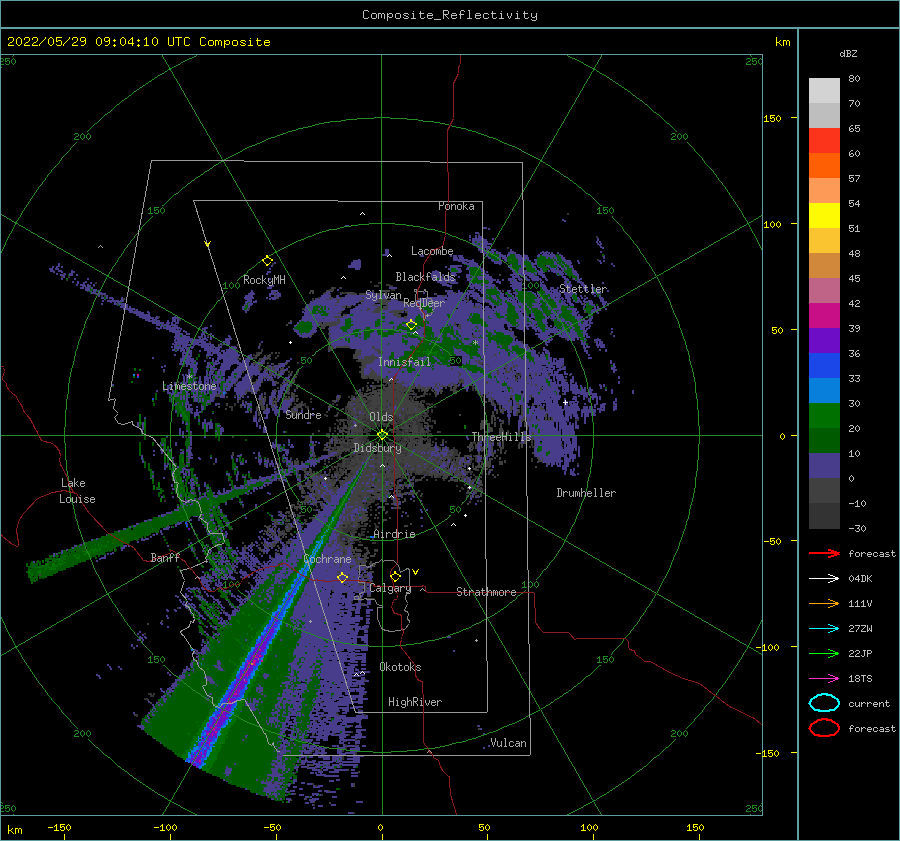Viewport: 900px width, 841px height.
Task: Click the yellow diamond marker in Calgary
Action: (395, 576)
